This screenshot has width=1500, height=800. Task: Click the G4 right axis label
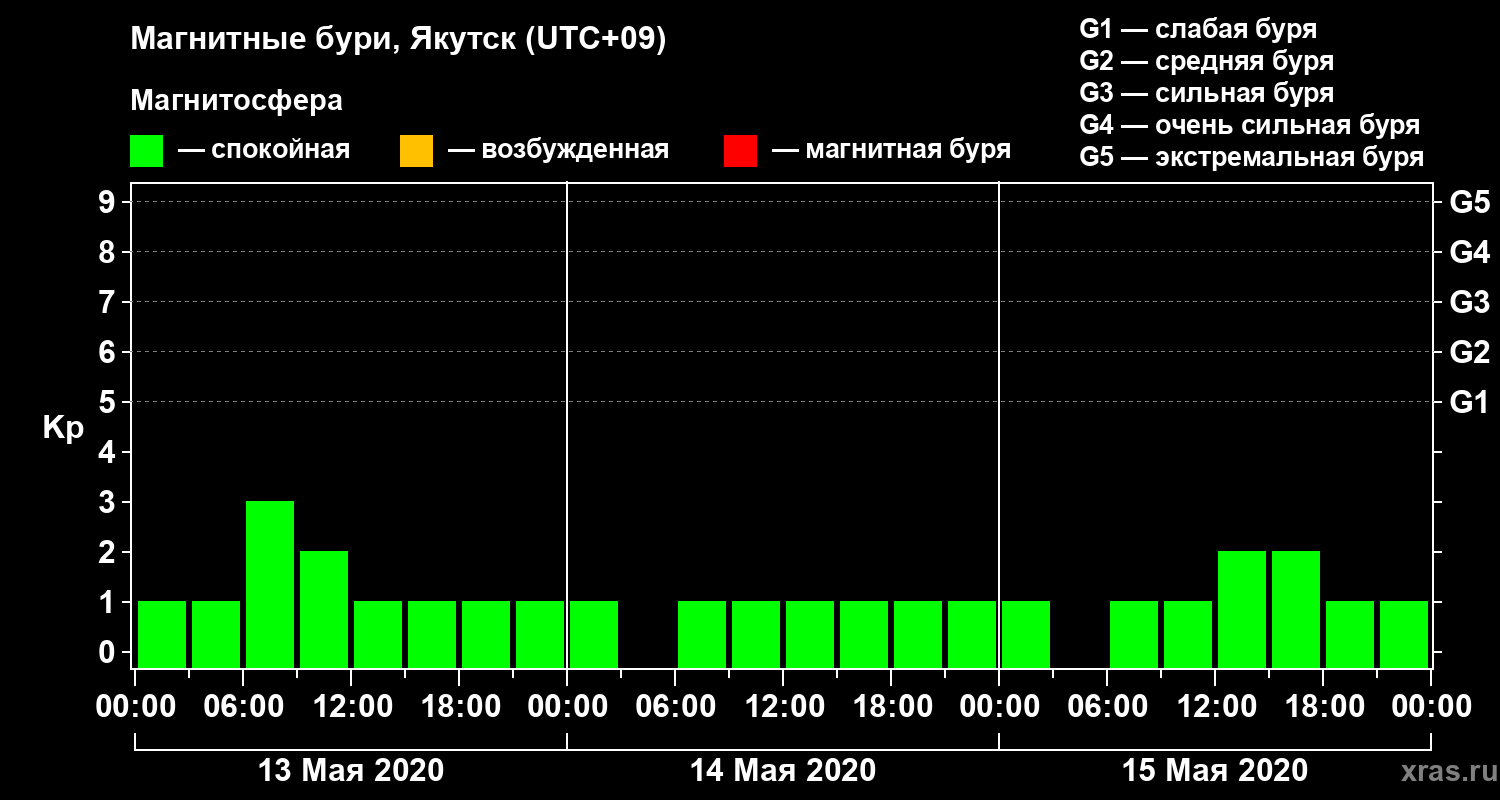(x=1470, y=252)
